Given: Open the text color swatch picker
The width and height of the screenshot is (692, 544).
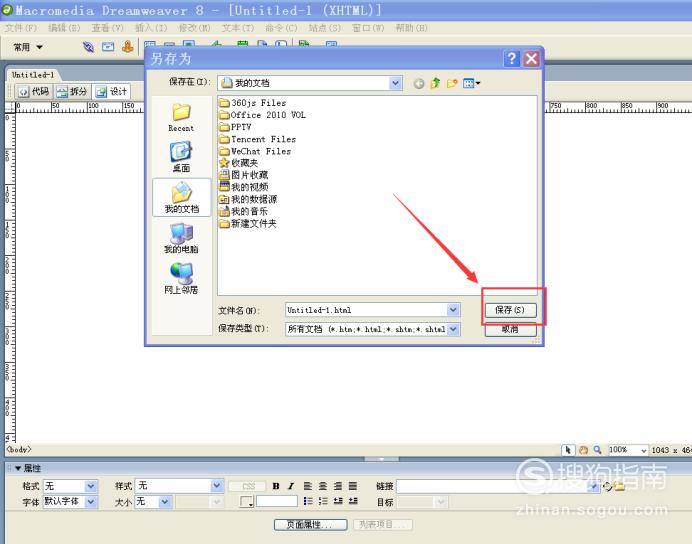Looking at the screenshot, I should pyautogui.click(x=246, y=501).
